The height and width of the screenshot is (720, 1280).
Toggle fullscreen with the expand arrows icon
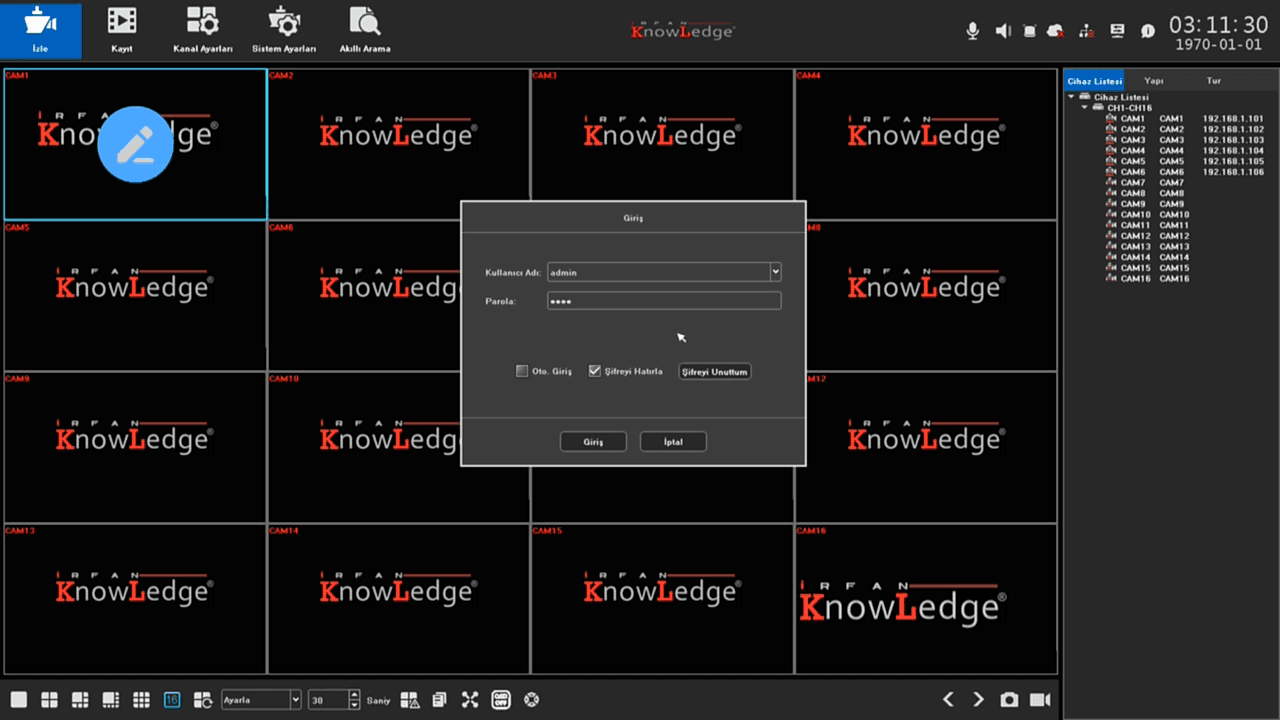[x=470, y=700]
